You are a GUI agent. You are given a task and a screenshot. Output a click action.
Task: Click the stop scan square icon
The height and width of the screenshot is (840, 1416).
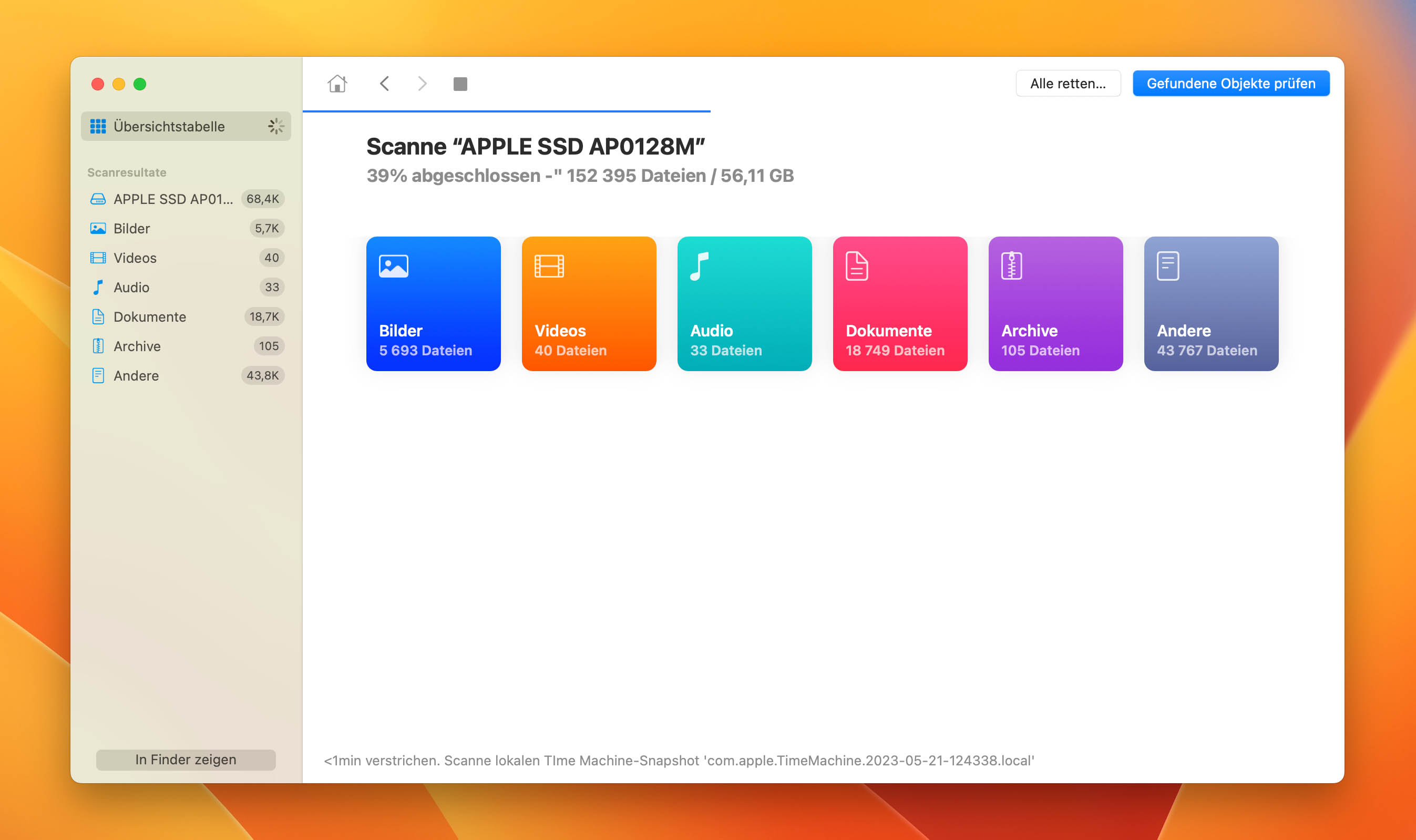(460, 83)
